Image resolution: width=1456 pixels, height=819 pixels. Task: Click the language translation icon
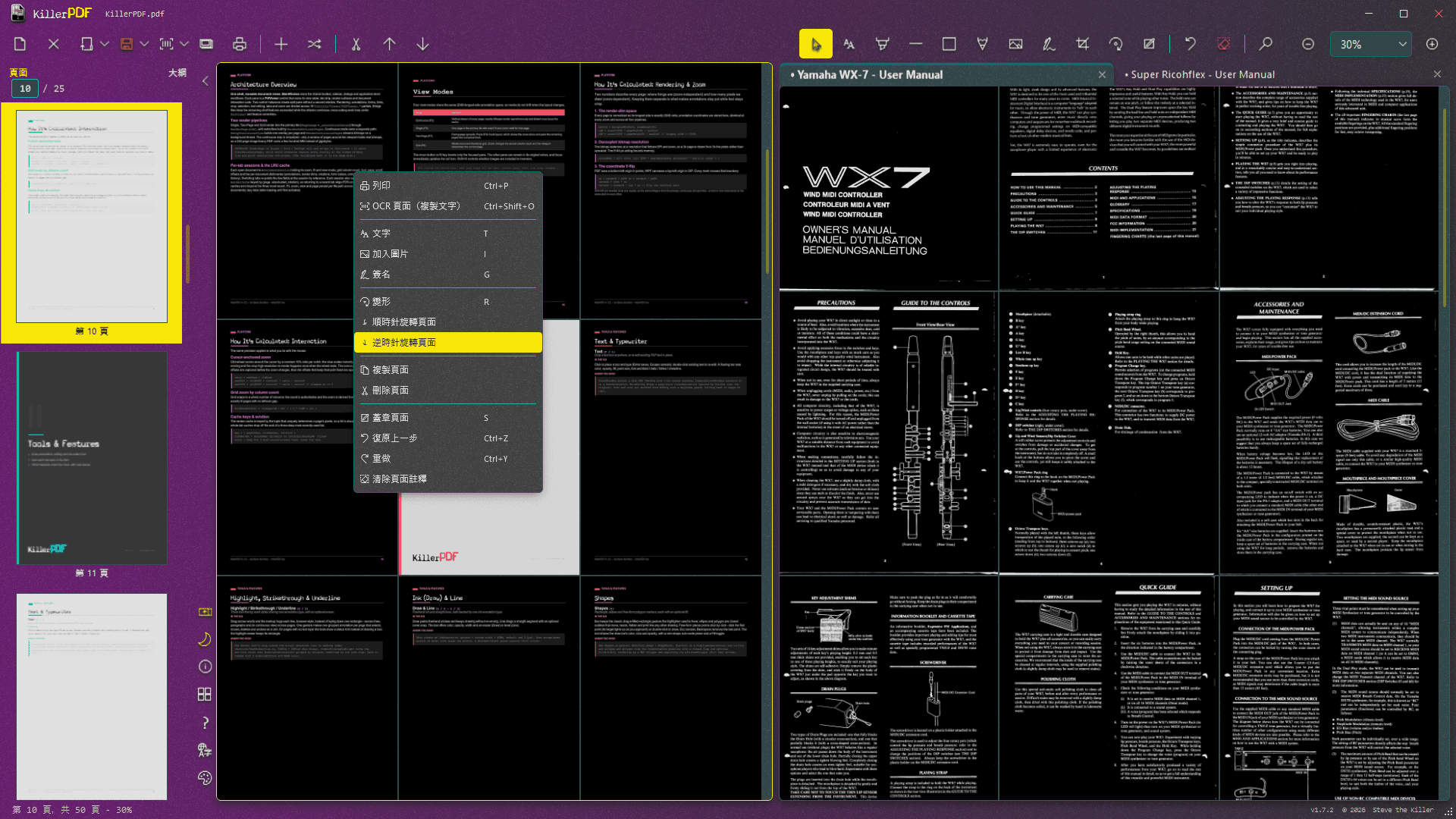click(205, 750)
